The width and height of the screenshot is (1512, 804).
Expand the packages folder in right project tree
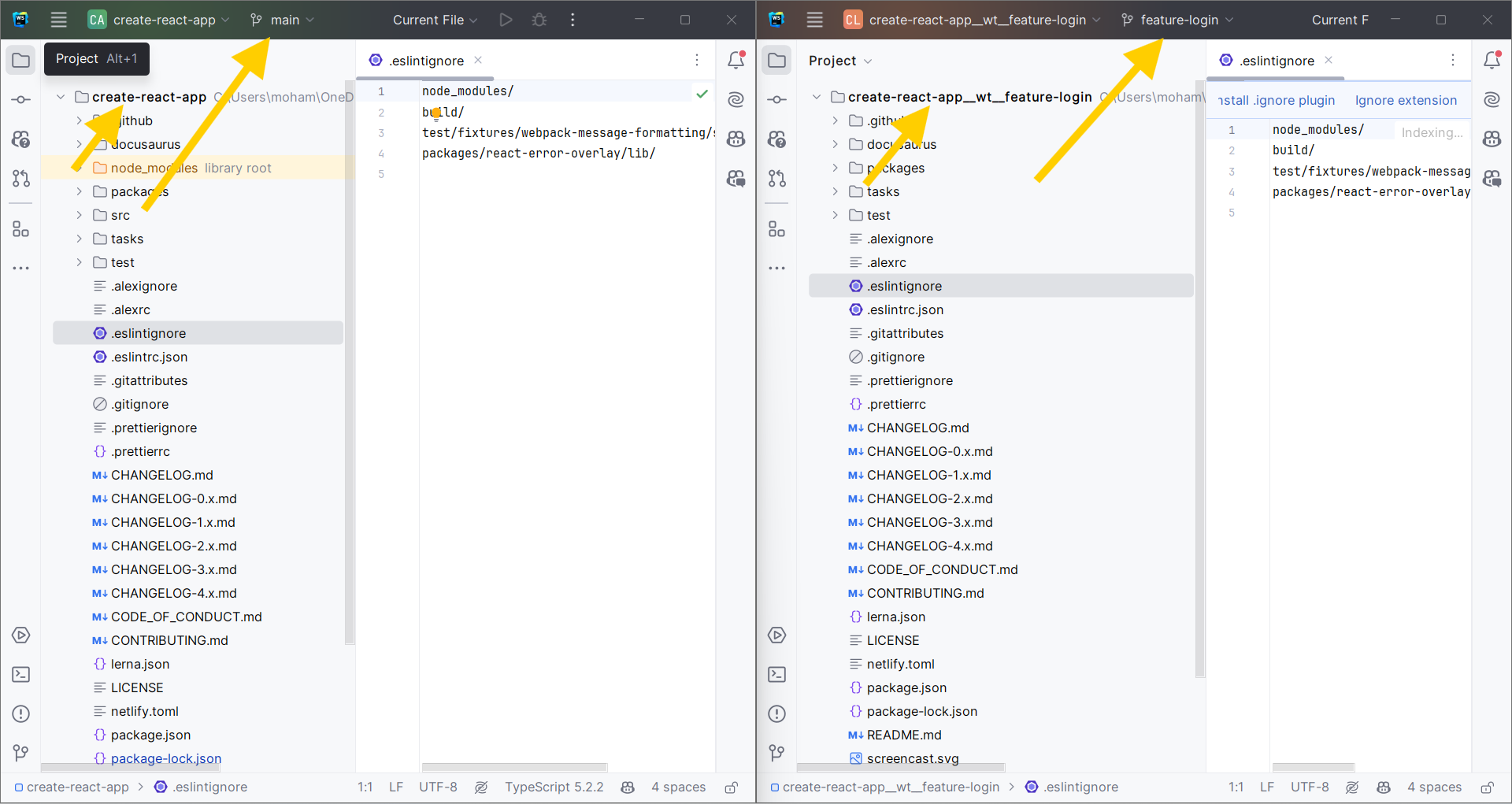(835, 168)
